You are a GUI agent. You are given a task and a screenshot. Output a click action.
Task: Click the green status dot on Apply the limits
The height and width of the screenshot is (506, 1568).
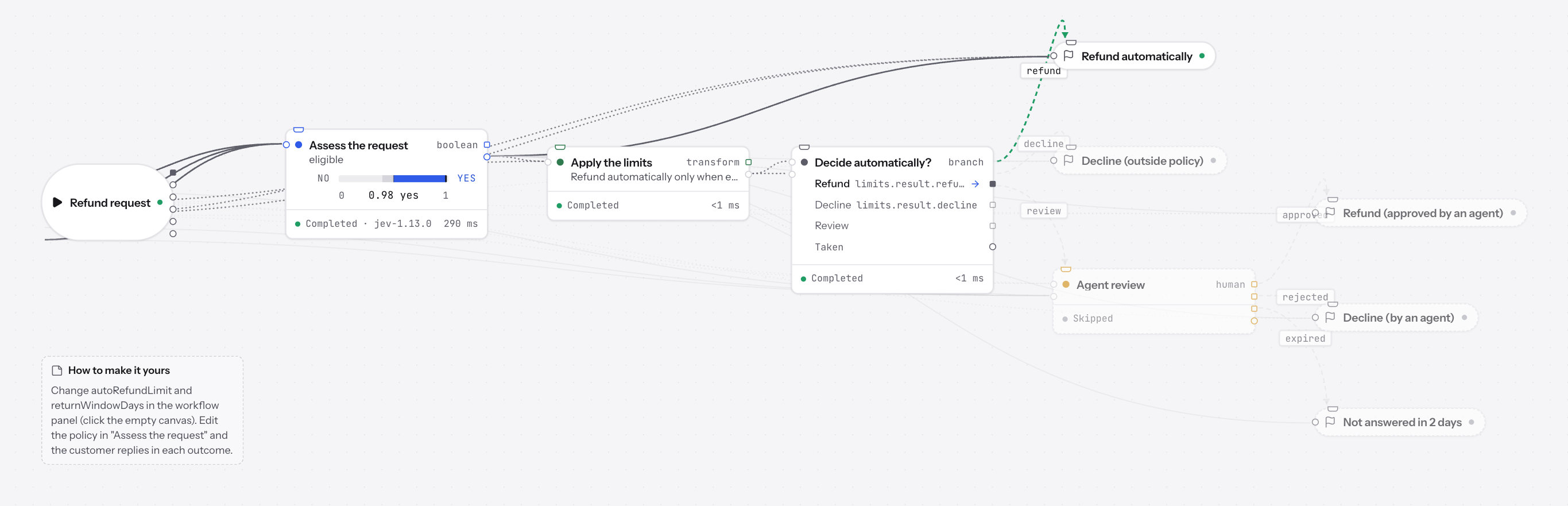560,162
